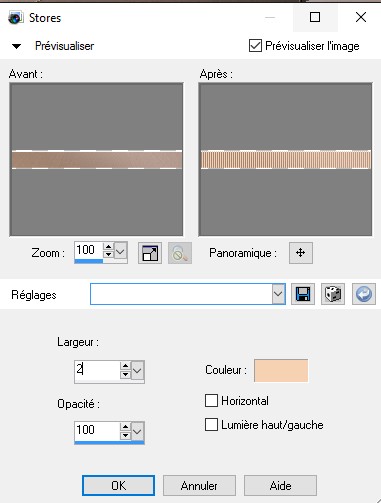Open the Couleur peach color swatch
This screenshot has height=503, width=381.
coord(281,370)
